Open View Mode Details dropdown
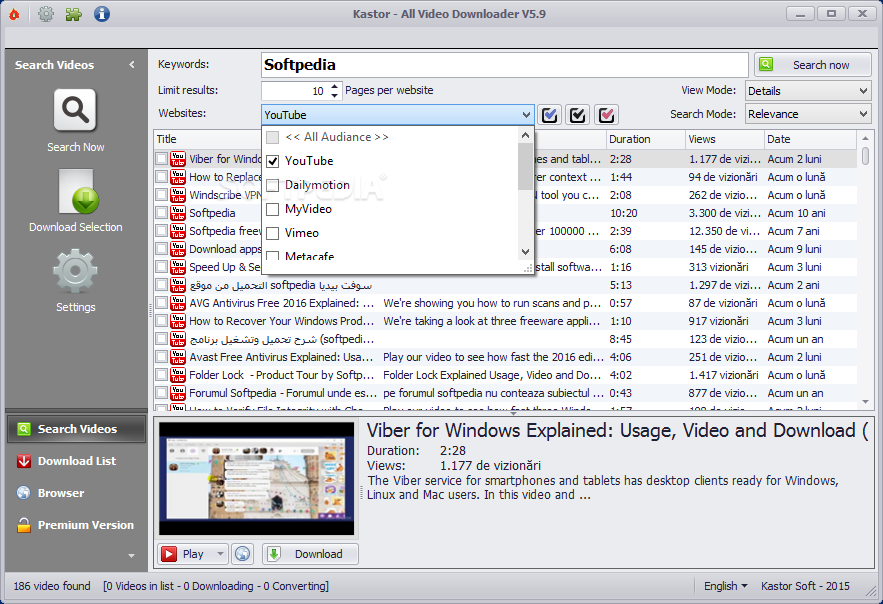This screenshot has height=604, width=883. [x=808, y=91]
